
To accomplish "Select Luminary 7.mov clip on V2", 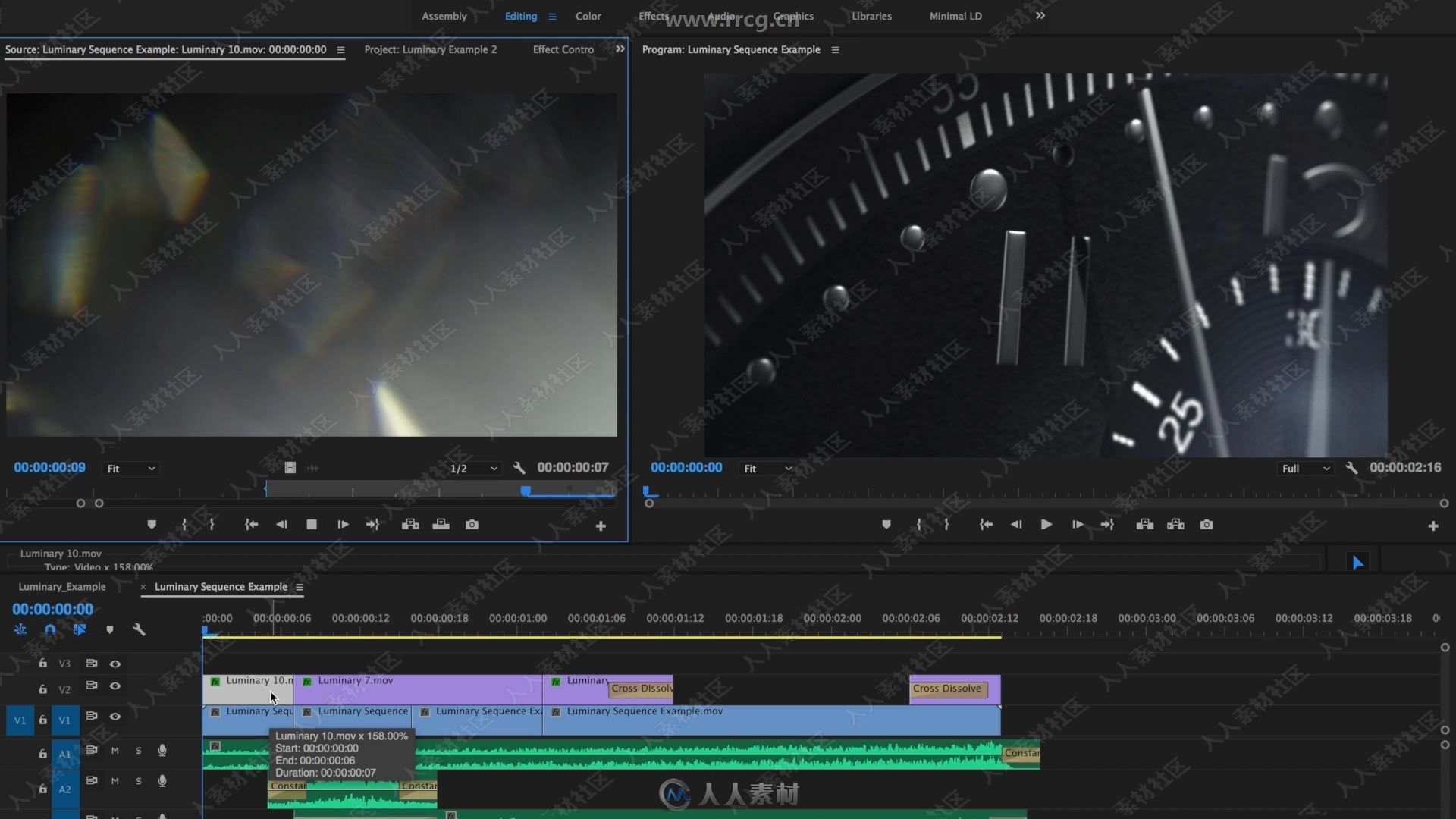I will tap(418, 689).
